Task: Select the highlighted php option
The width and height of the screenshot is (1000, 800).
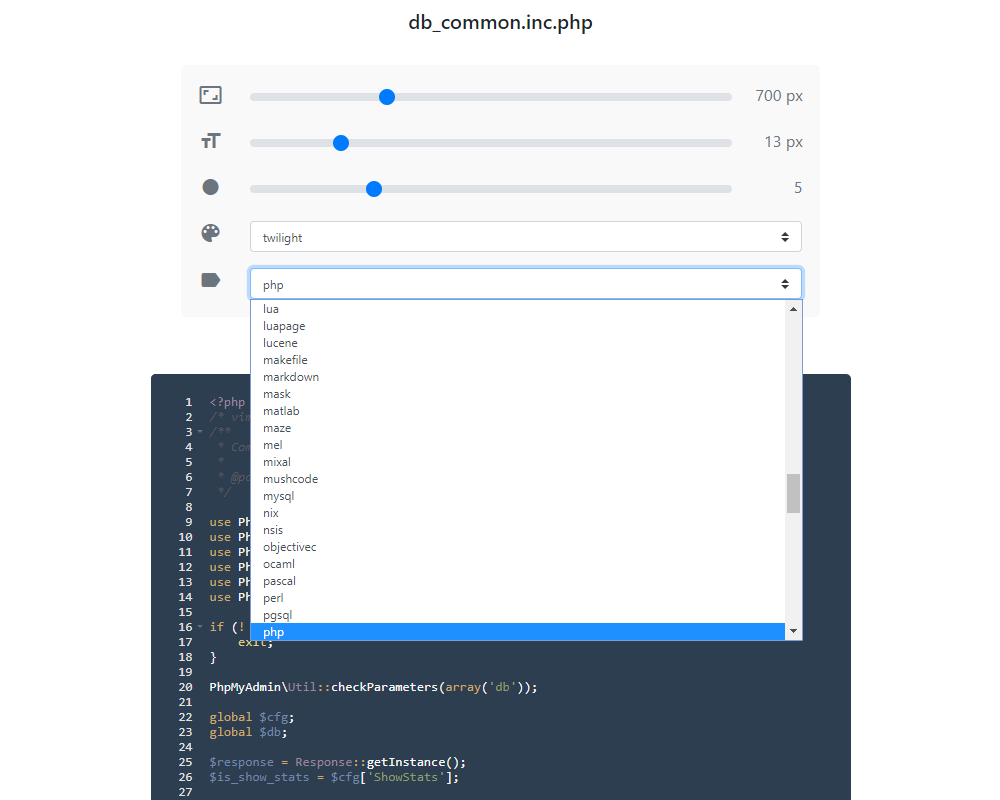Action: 273,632
